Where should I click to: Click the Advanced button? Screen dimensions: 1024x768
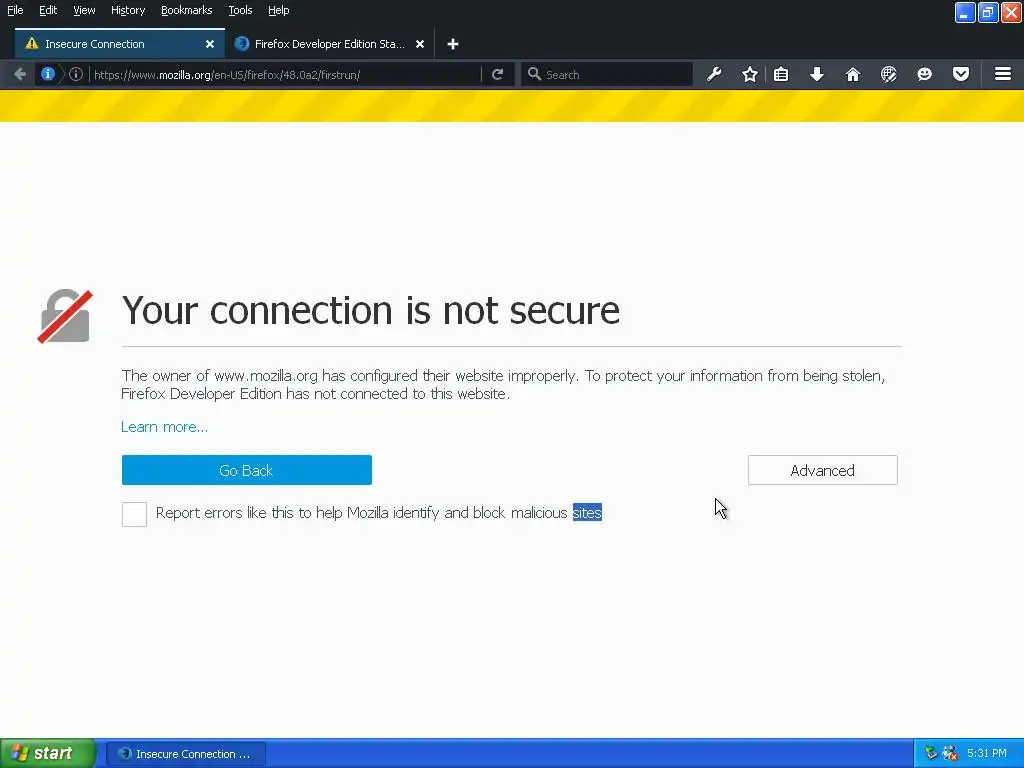(823, 470)
